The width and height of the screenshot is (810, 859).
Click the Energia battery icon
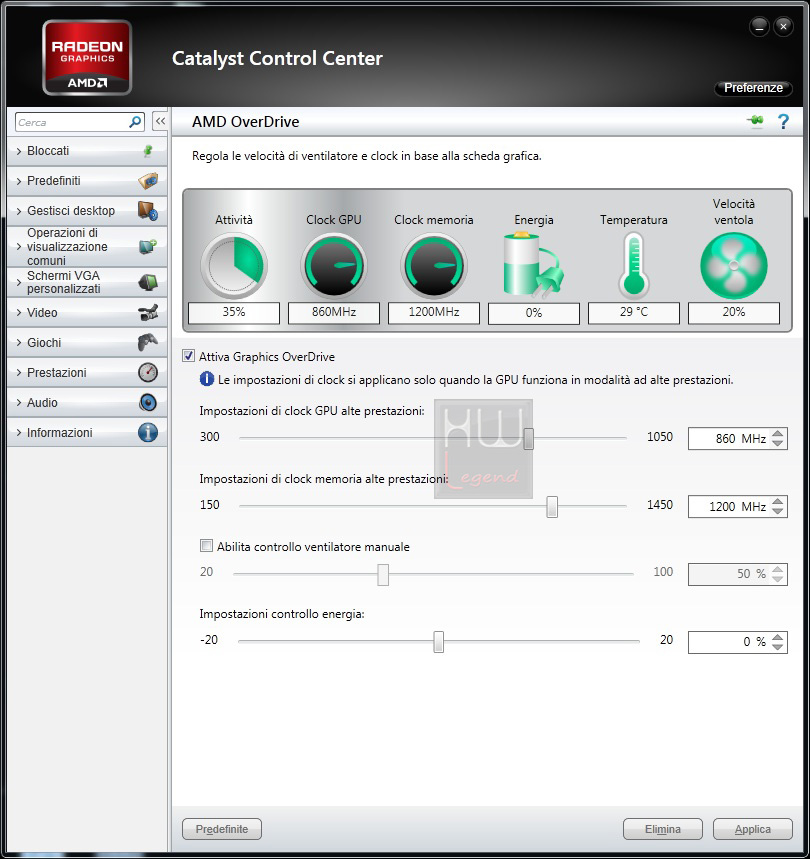pyautogui.click(x=533, y=265)
